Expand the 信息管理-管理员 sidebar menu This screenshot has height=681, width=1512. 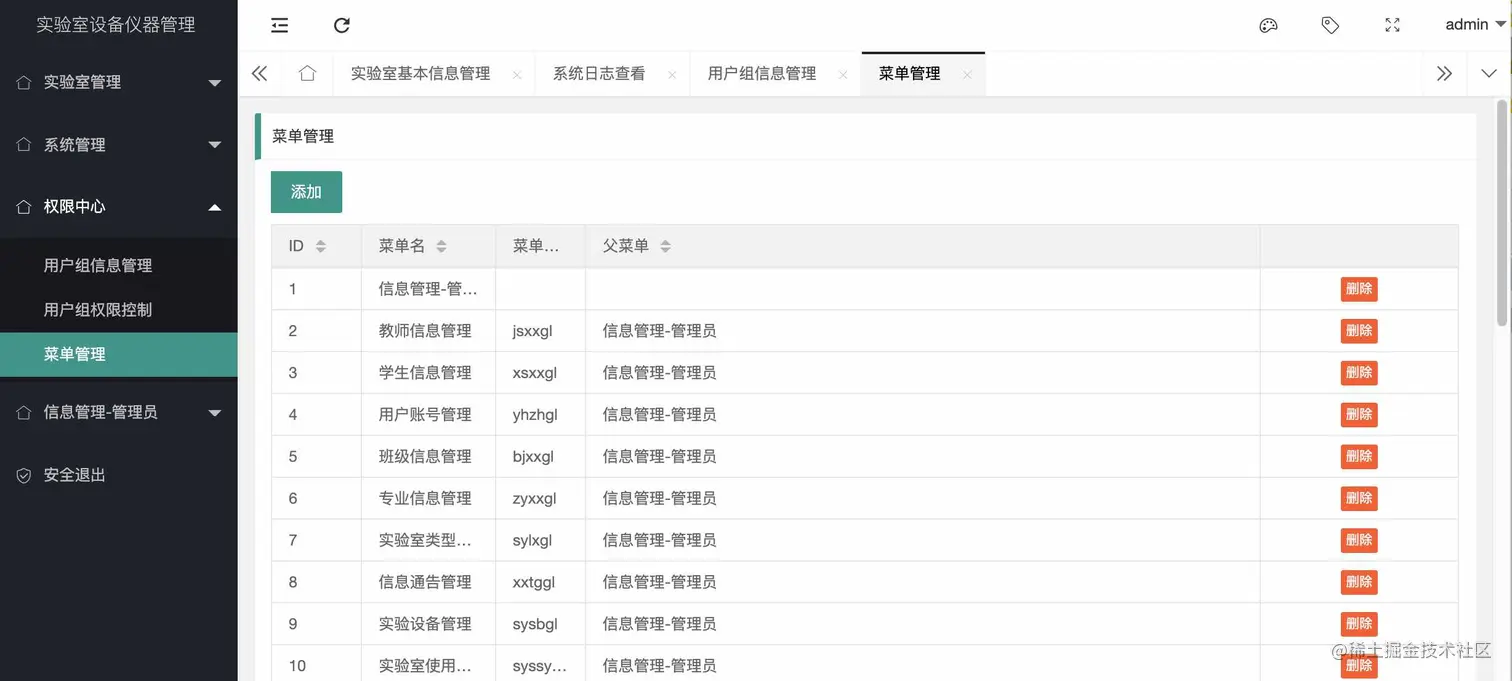pyautogui.click(x=119, y=412)
